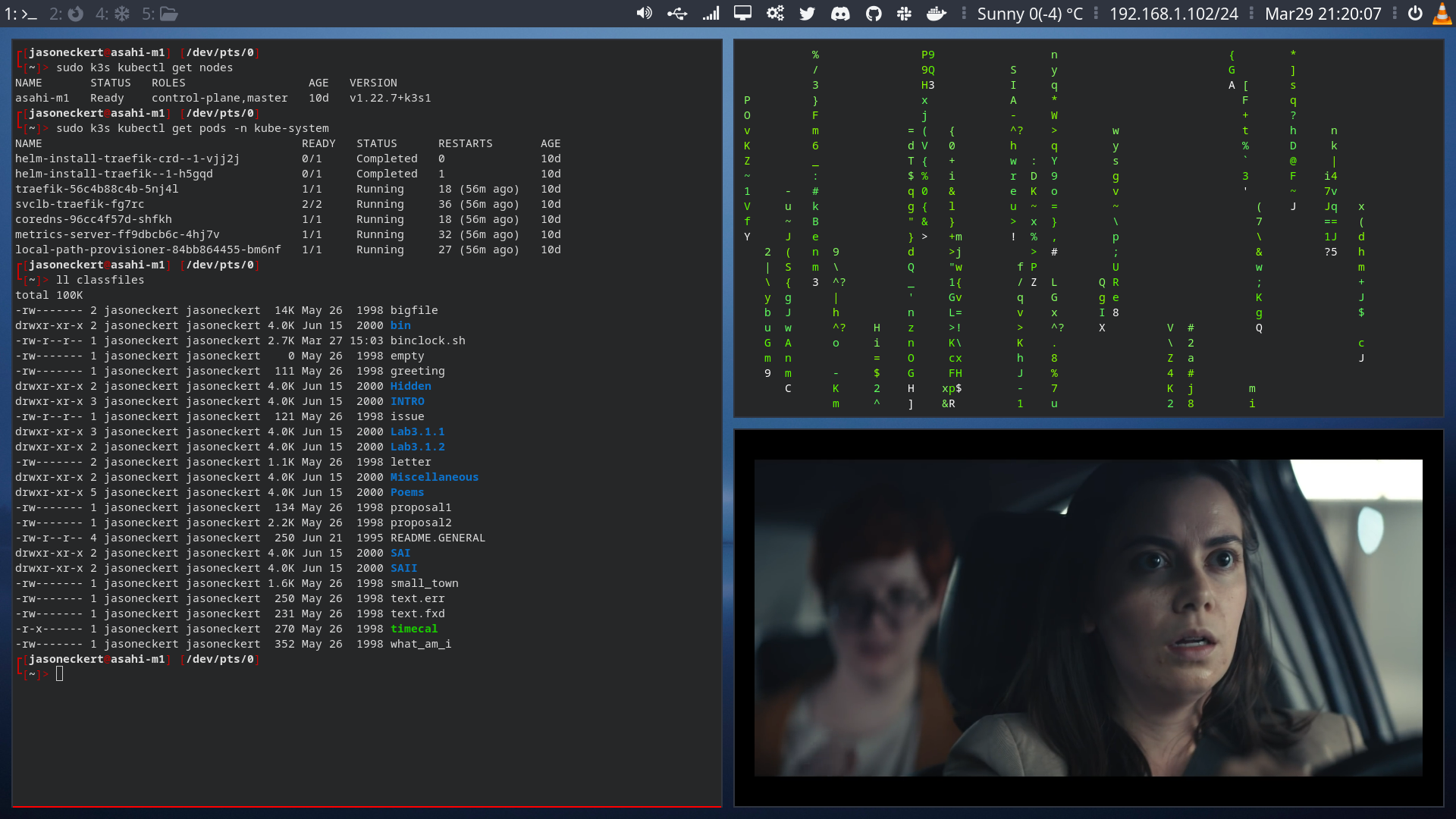Click the 'SAII' directory entry

pyautogui.click(x=403, y=568)
